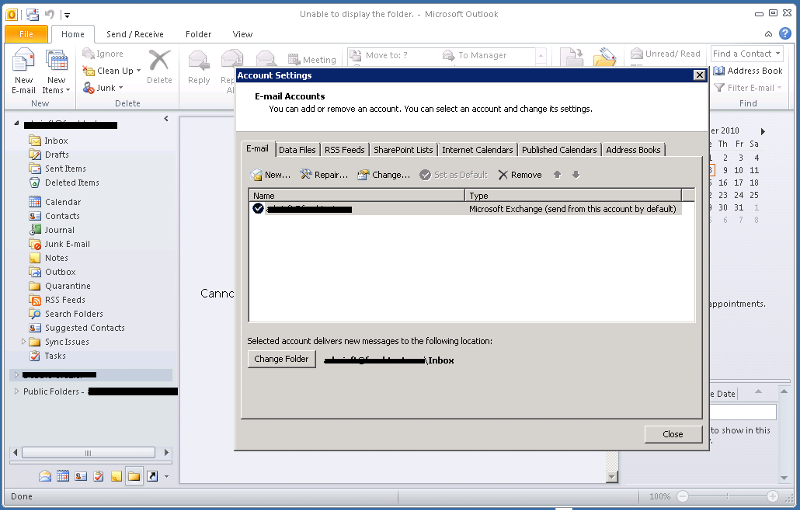Open Deleted Items folder
Image resolution: width=800 pixels, height=510 pixels.
pyautogui.click(x=64, y=183)
